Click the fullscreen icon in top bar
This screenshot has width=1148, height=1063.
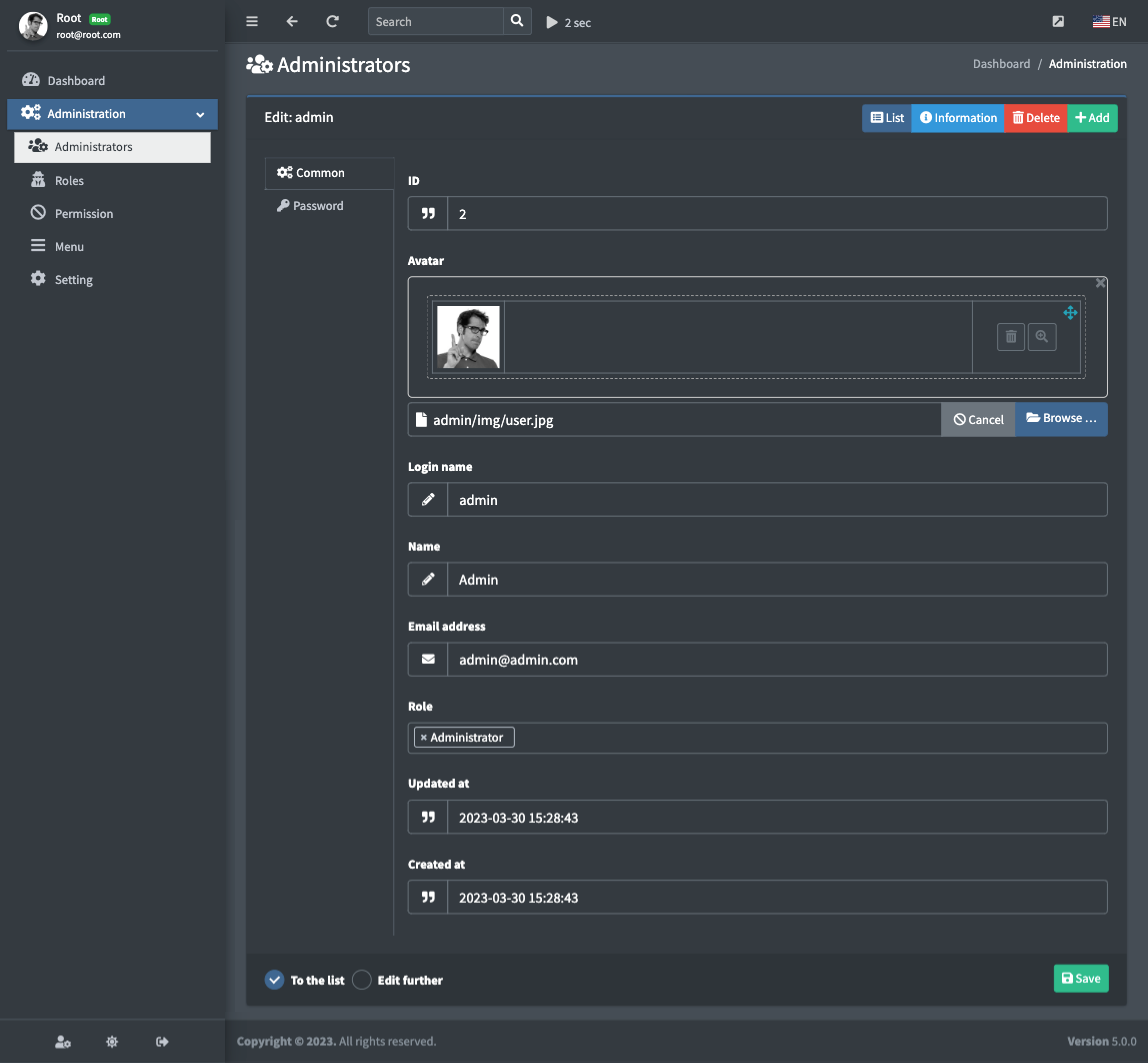click(1059, 22)
